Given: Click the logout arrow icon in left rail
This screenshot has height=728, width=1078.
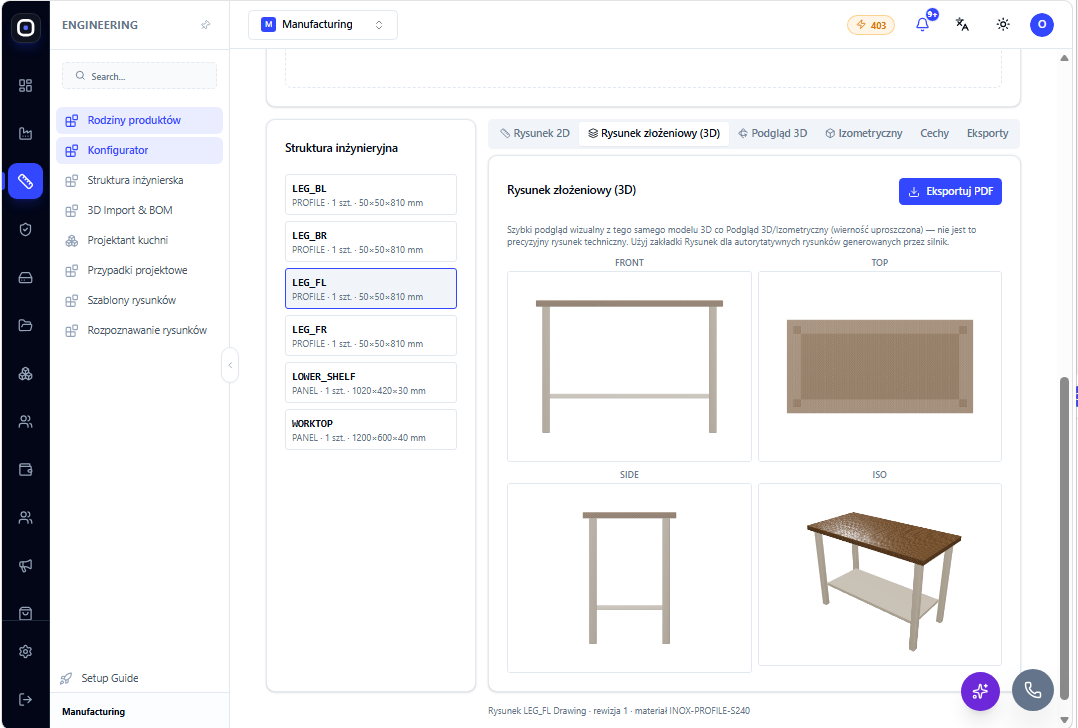Looking at the screenshot, I should point(25,699).
